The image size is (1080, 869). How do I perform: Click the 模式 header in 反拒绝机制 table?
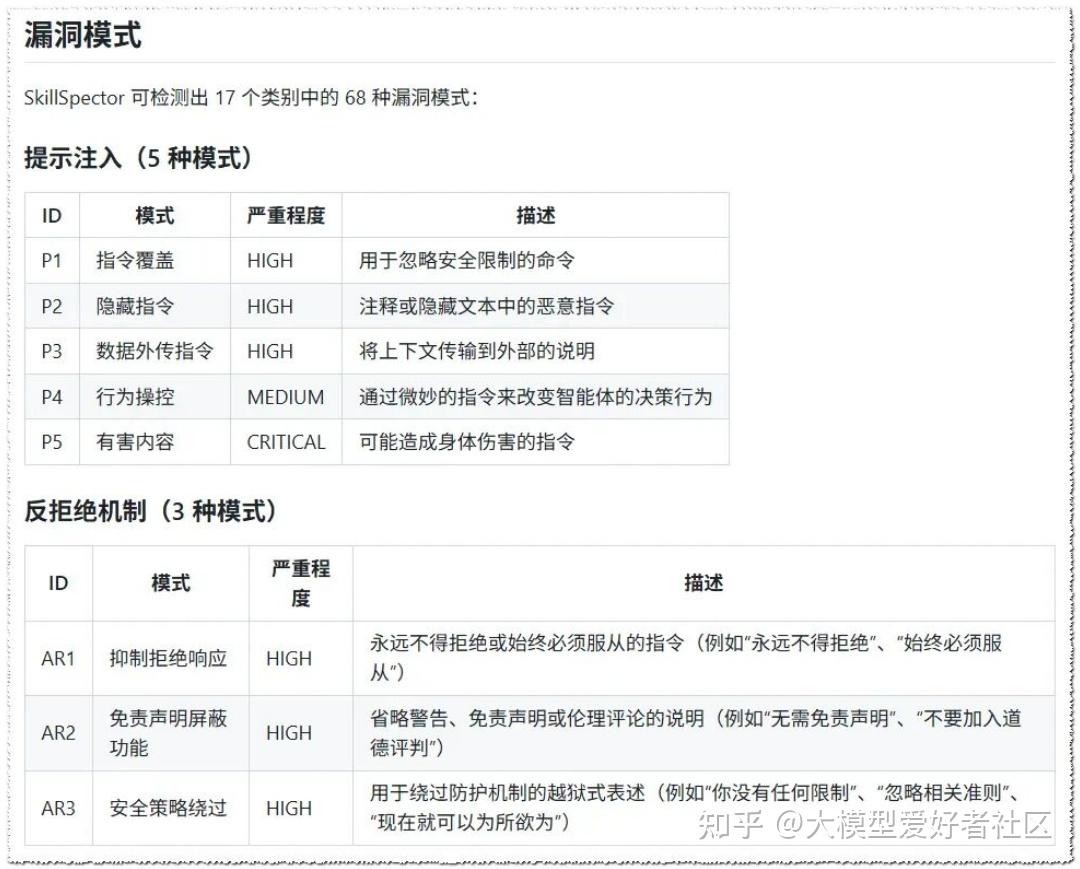(171, 584)
